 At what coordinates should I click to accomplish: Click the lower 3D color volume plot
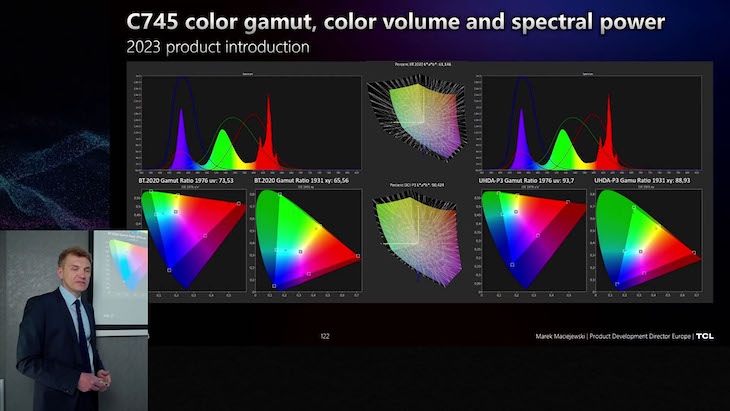(x=417, y=240)
